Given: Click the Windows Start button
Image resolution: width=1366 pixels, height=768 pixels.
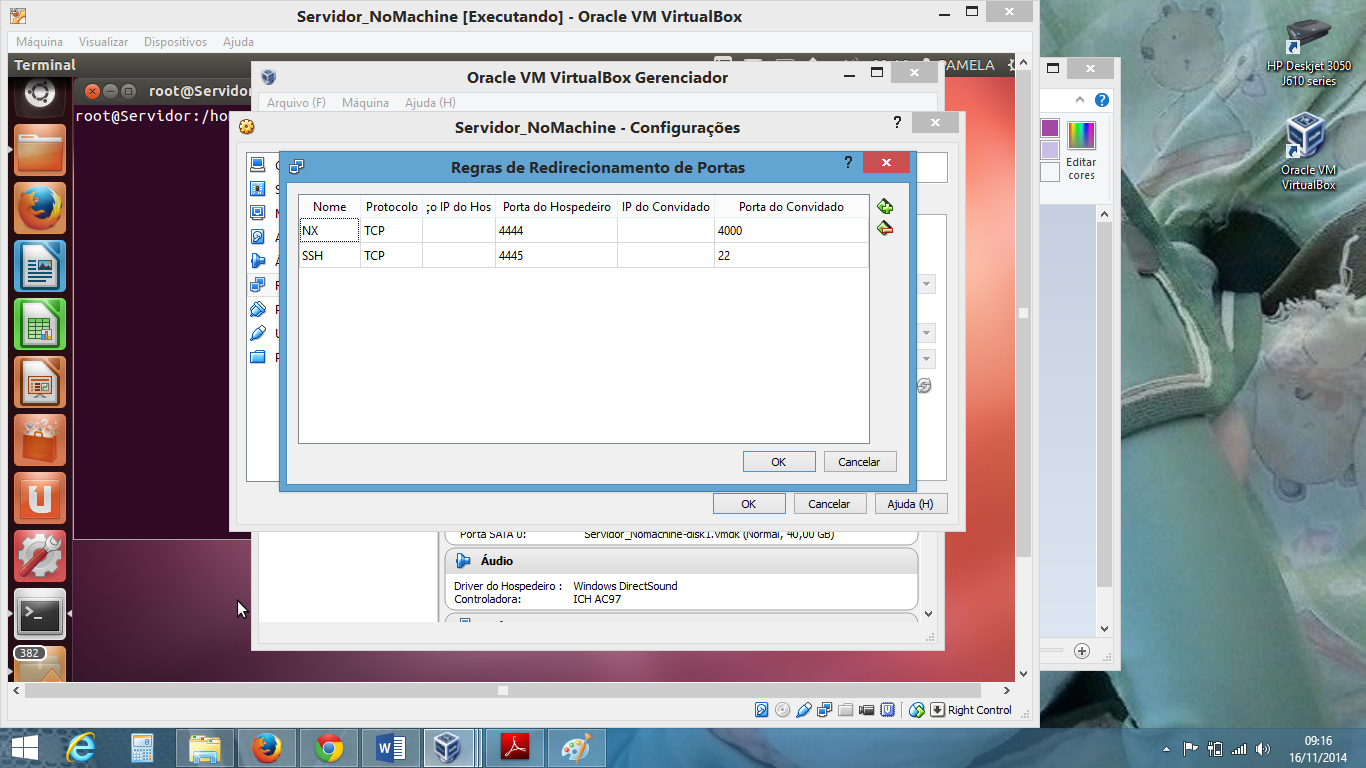Looking at the screenshot, I should tap(25, 748).
